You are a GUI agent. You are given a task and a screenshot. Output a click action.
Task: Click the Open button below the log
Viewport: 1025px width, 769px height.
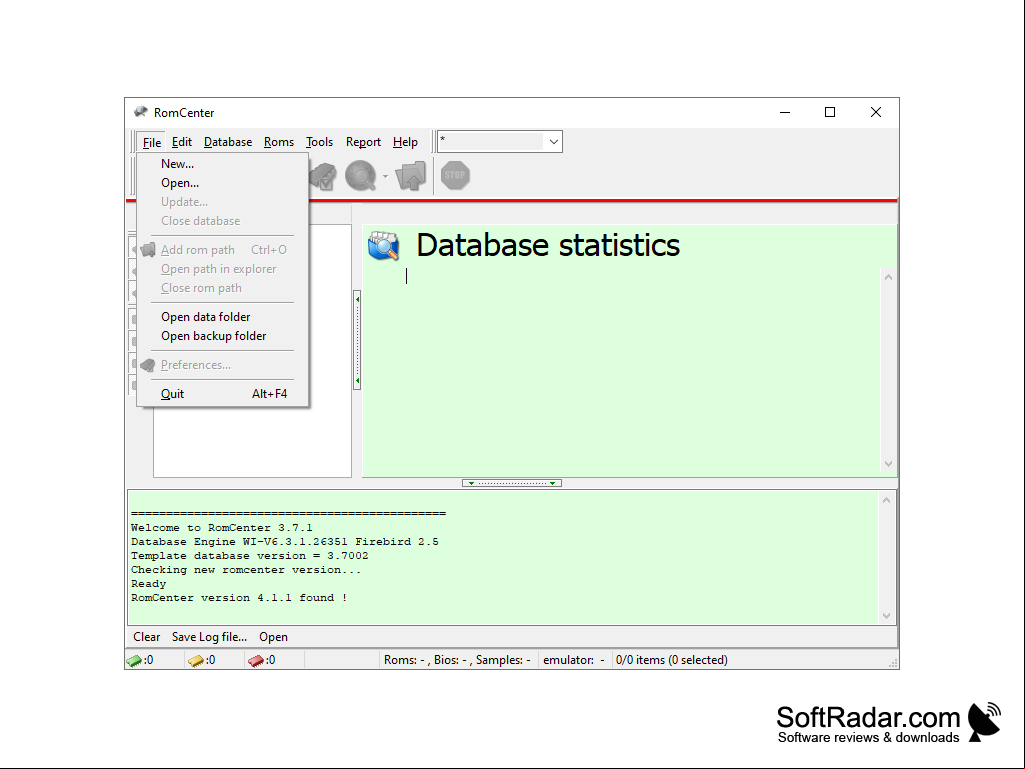tap(273, 637)
